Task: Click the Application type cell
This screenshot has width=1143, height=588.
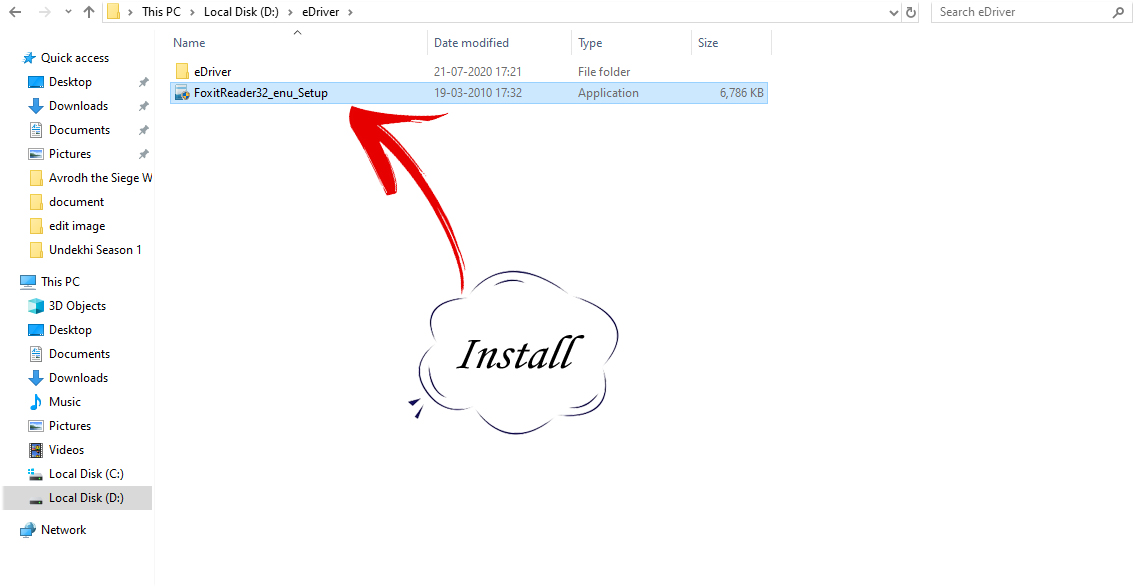Action: tap(609, 93)
